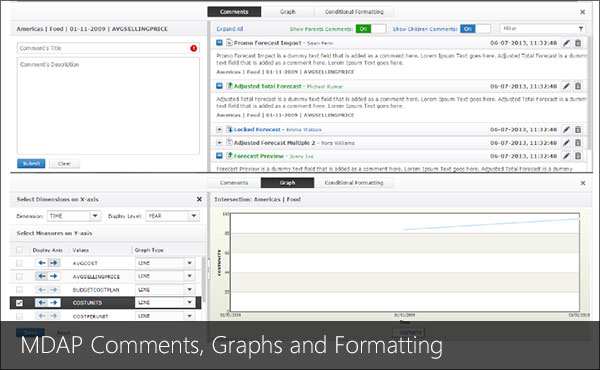Click the red error icon in Comment's Title
600x370 pixels.
[x=194, y=48]
